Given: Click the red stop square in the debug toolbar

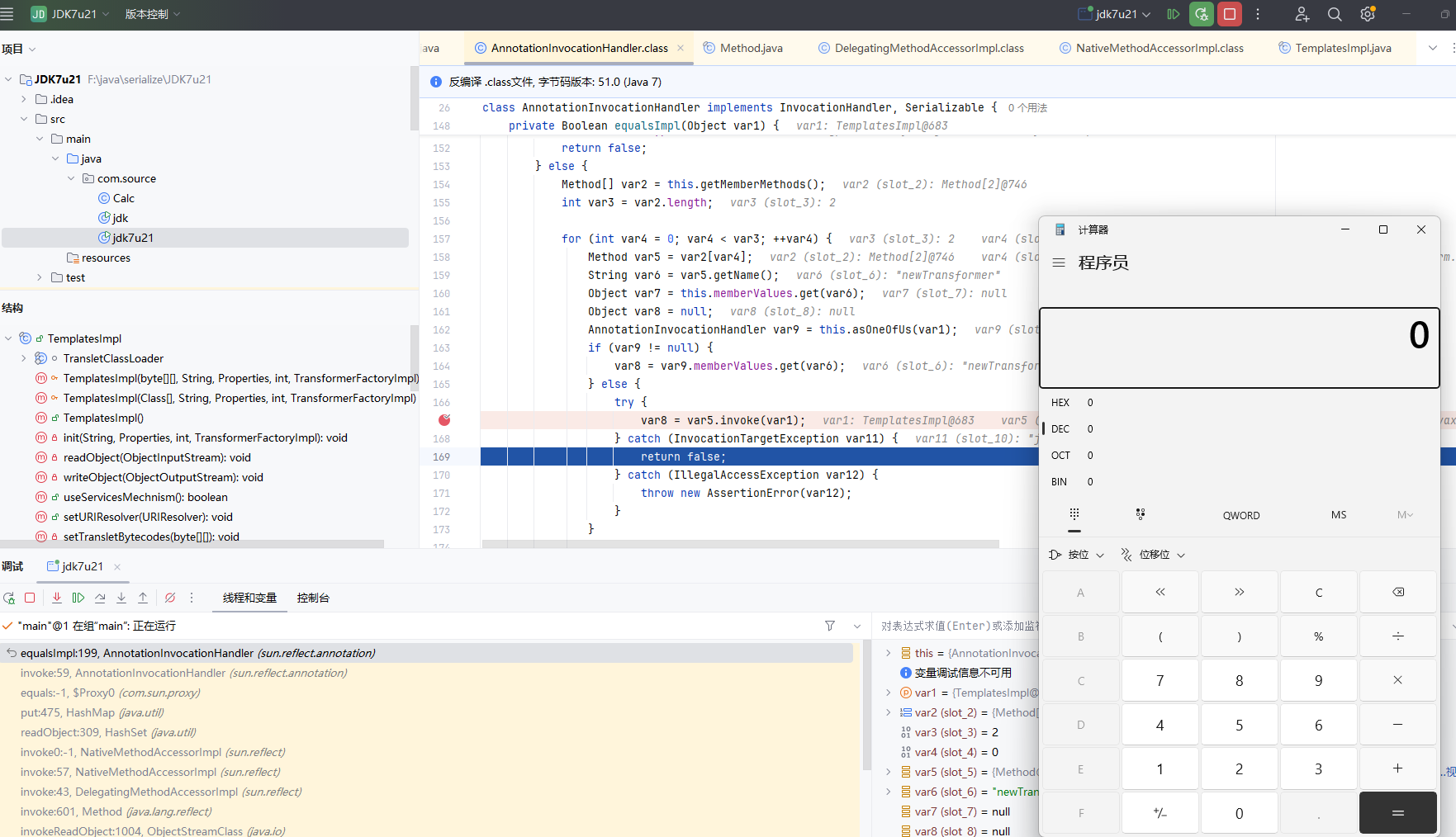Looking at the screenshot, I should [x=30, y=598].
